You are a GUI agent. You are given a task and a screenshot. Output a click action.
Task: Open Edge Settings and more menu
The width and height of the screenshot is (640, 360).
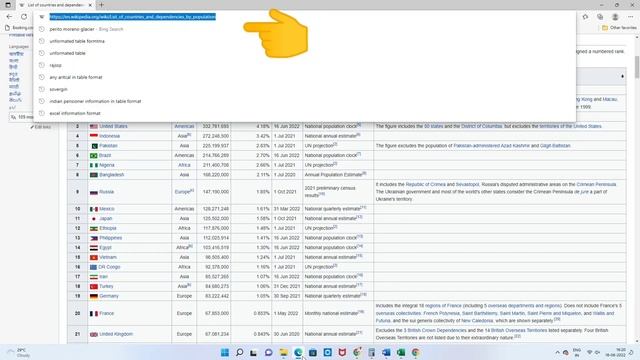(x=631, y=17)
